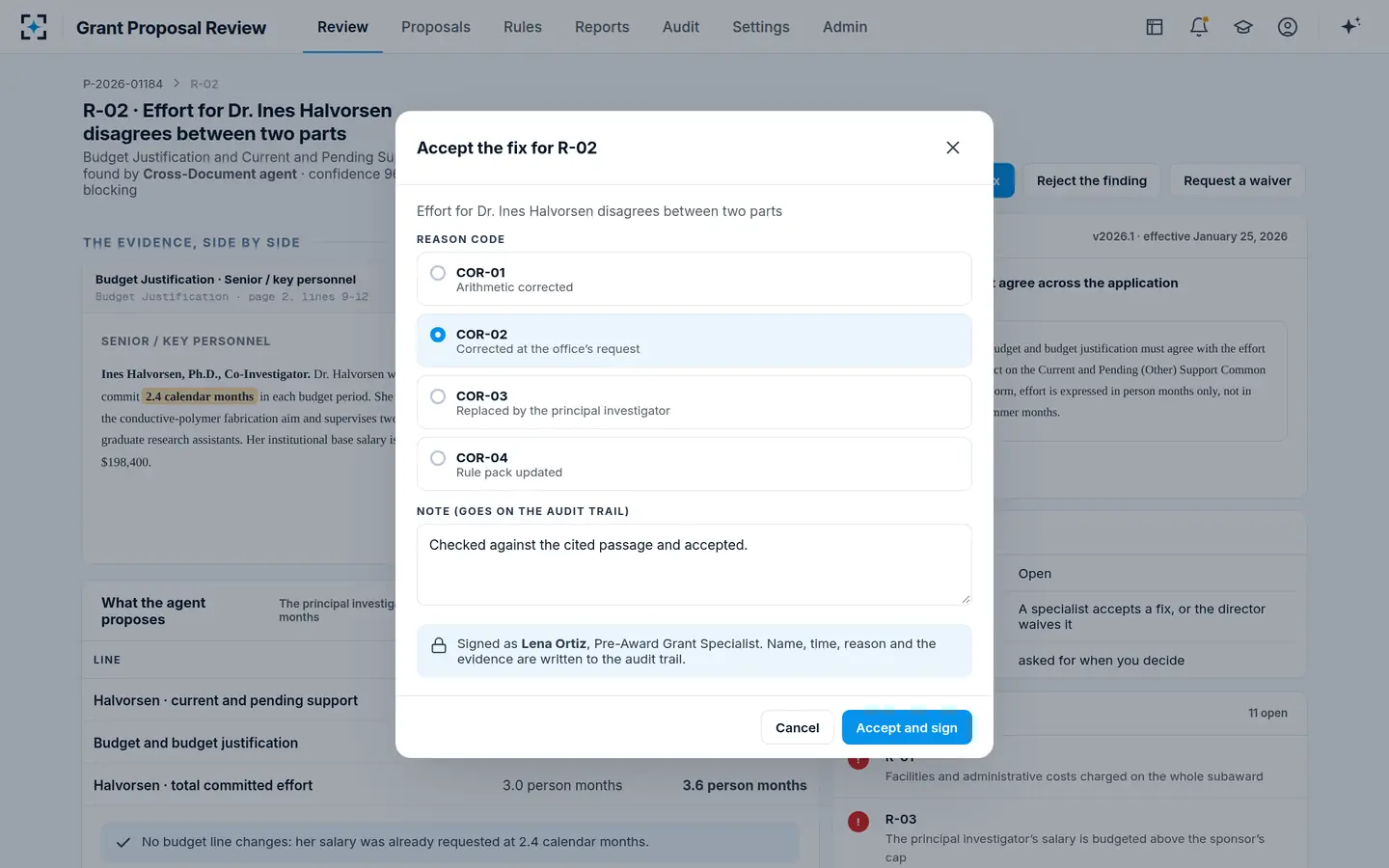Click into the audit trail note field
Screen dimensions: 1389x868
694,564
